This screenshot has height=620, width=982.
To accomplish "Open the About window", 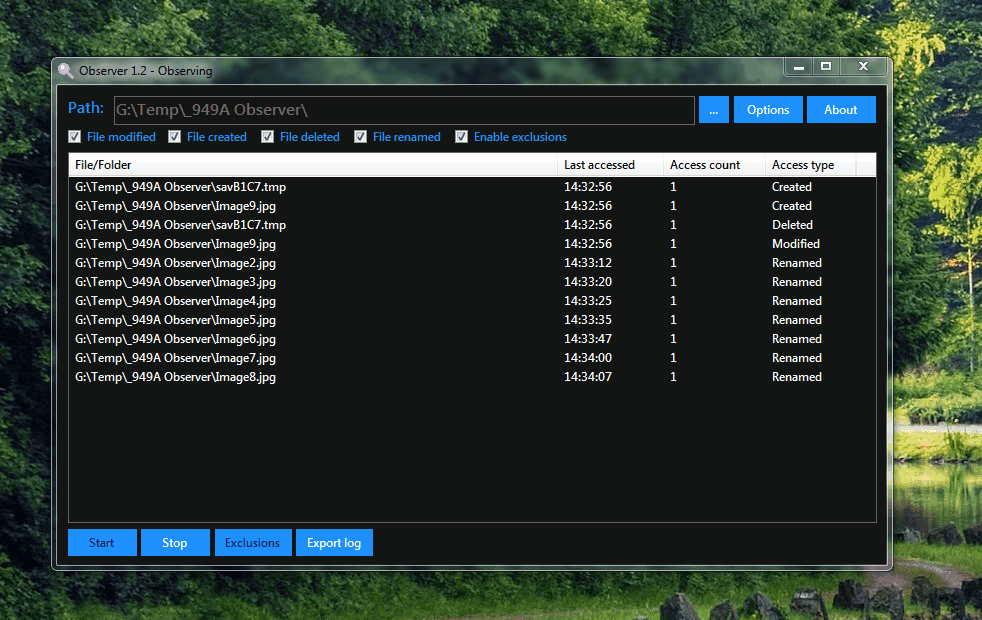I will click(x=840, y=110).
